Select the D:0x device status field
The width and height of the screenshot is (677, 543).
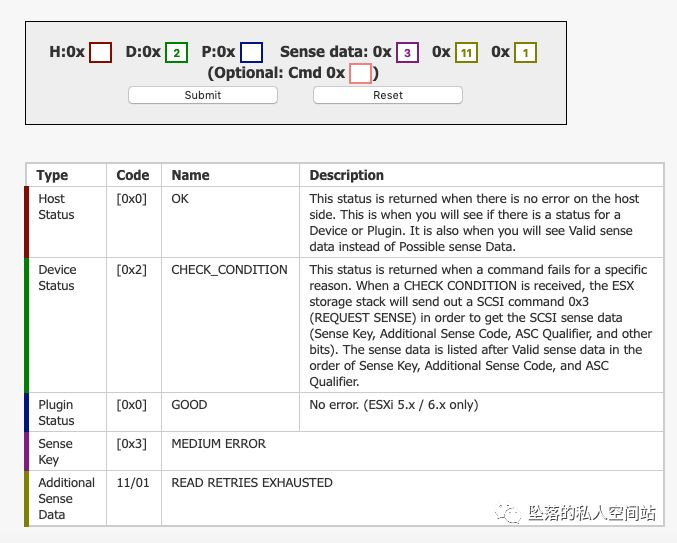pos(176,52)
